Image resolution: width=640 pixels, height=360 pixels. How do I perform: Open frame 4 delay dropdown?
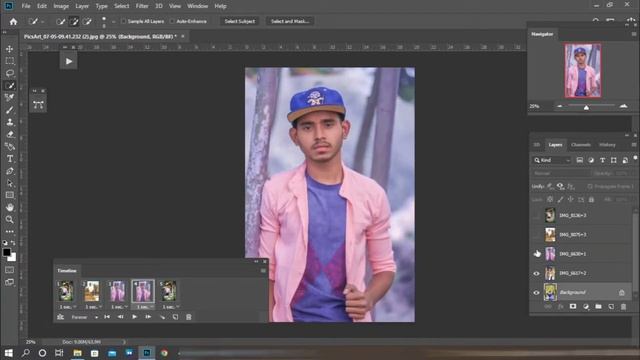pyautogui.click(x=151, y=307)
